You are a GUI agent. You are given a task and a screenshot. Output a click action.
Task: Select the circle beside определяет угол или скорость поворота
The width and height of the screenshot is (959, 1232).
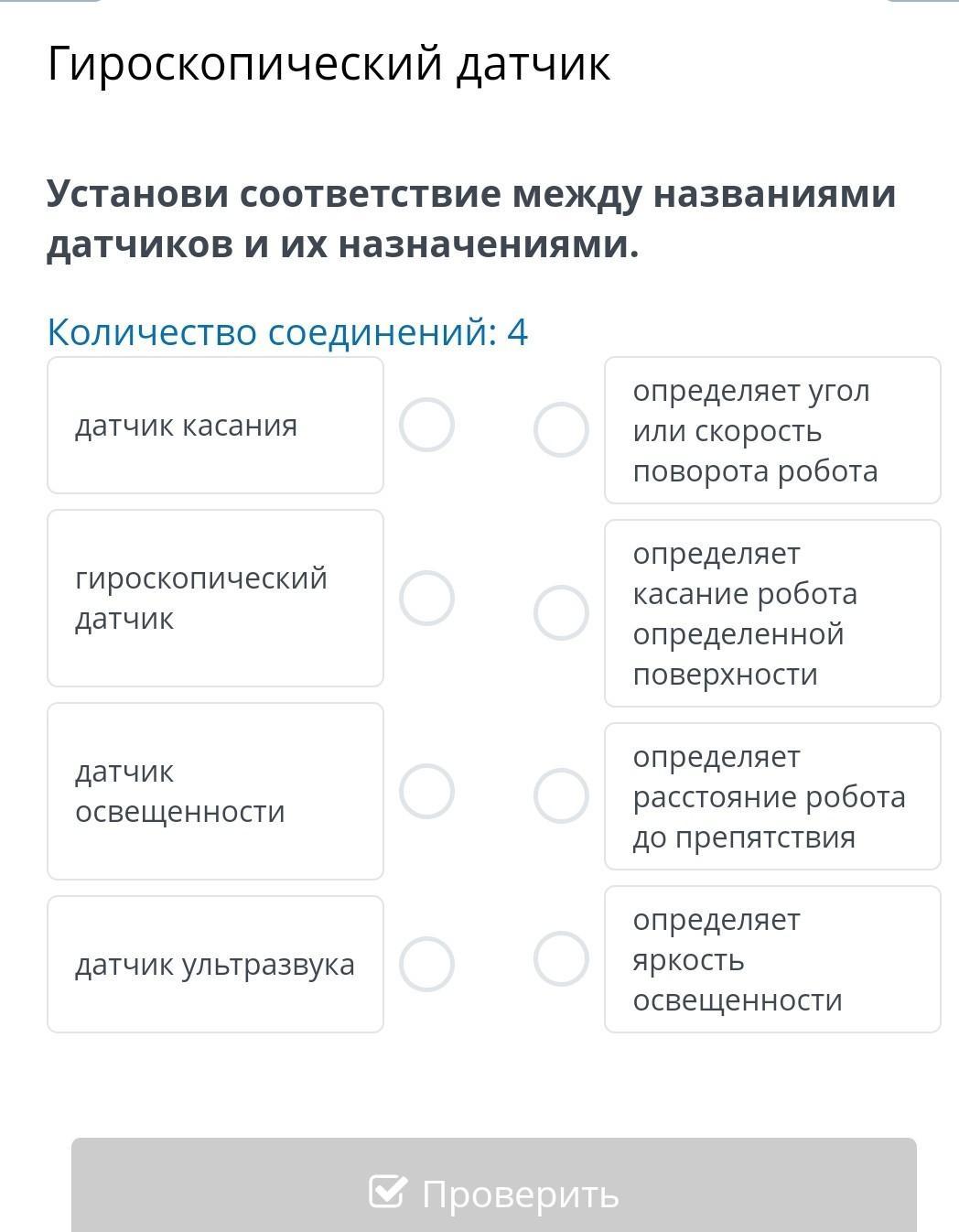(x=561, y=430)
